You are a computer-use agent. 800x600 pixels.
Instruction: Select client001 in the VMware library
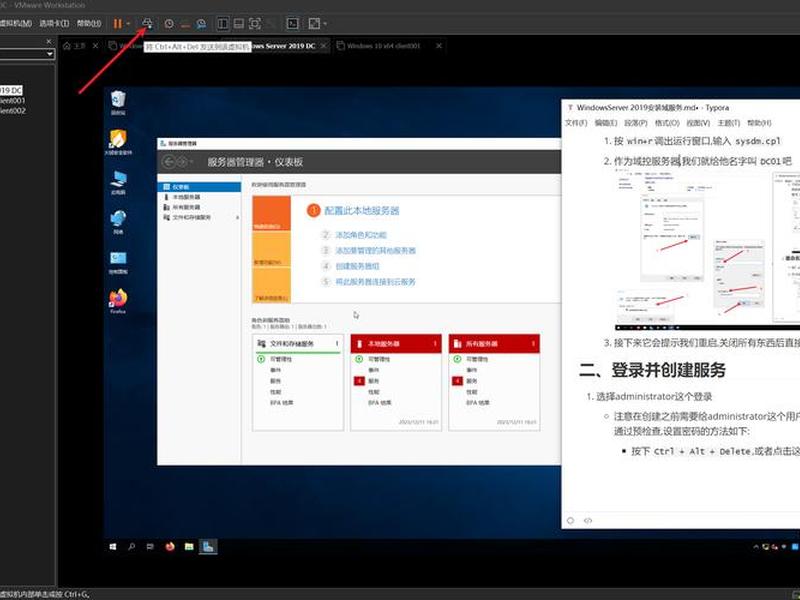[x=13, y=101]
